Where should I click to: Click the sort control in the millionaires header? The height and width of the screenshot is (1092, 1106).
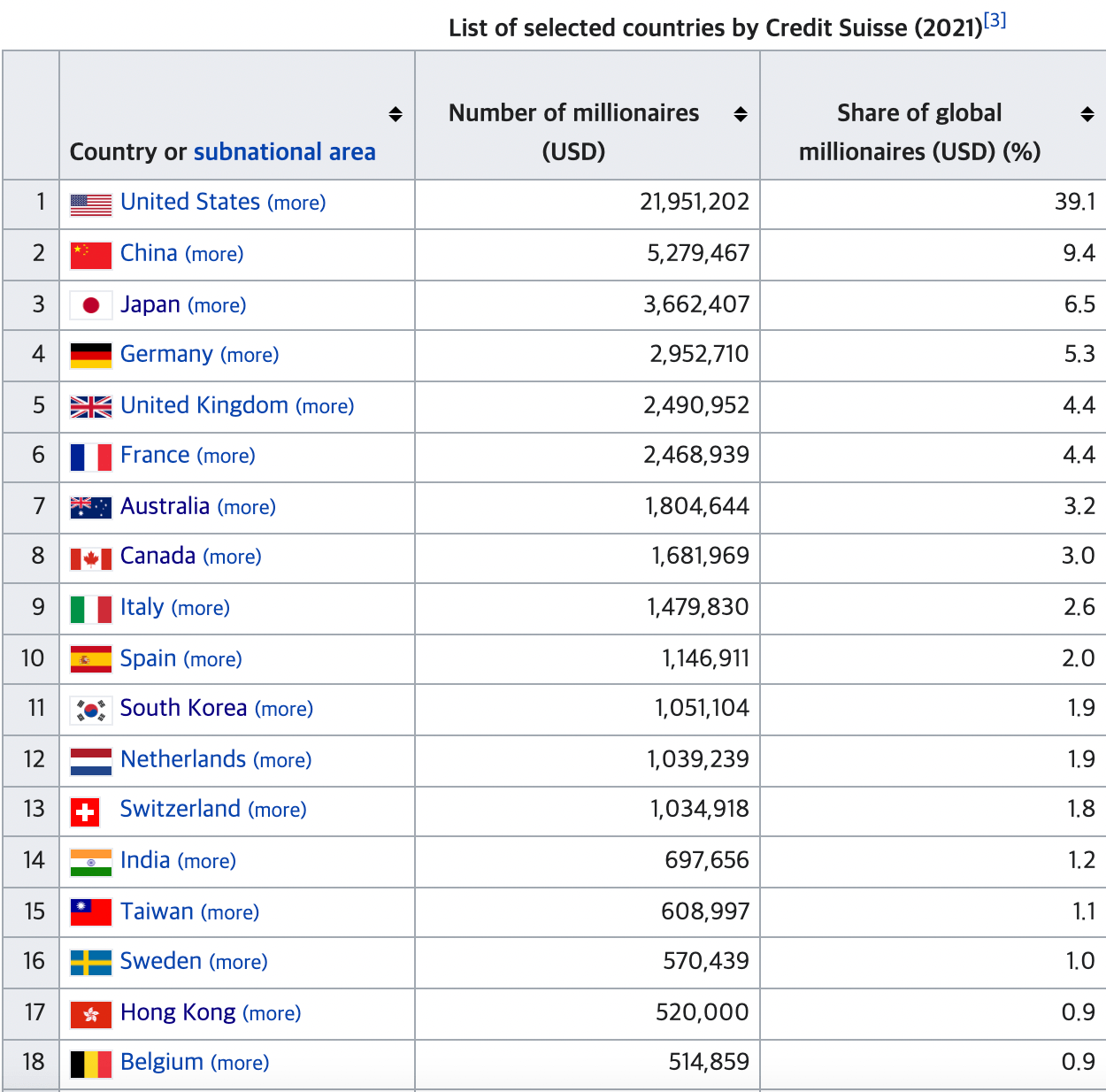click(740, 113)
